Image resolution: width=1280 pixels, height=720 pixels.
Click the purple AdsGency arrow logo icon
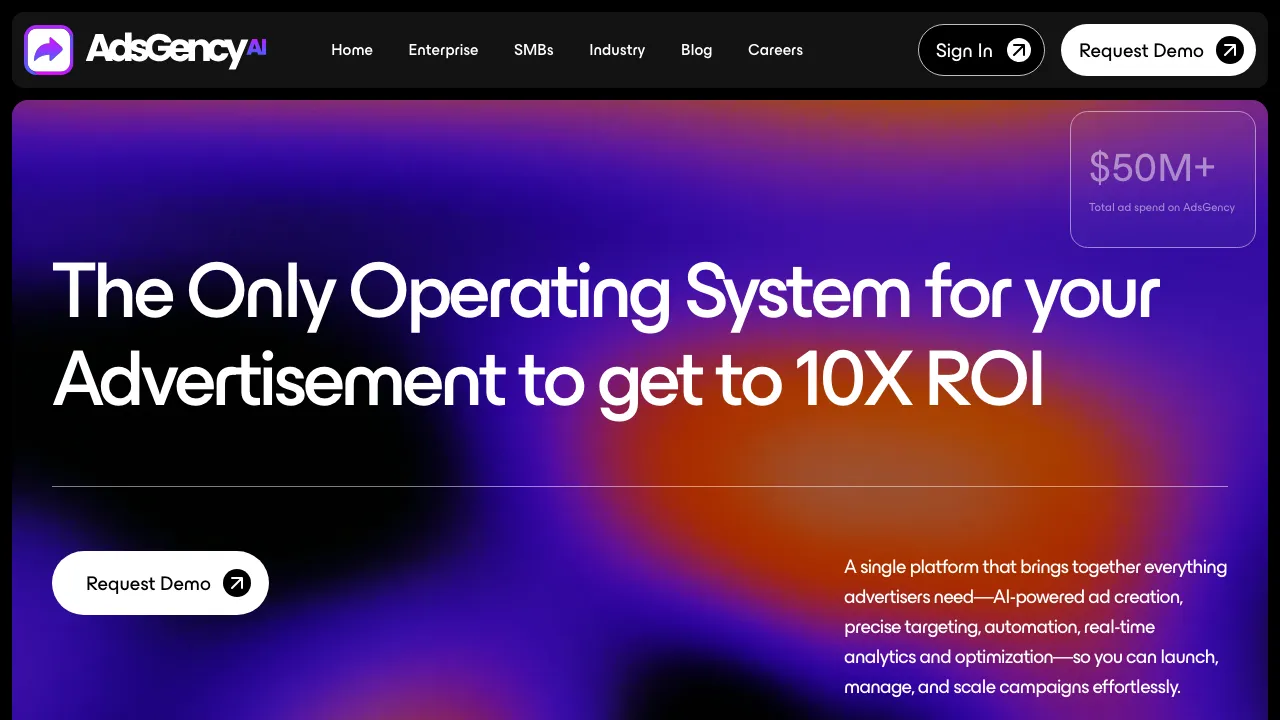48,49
